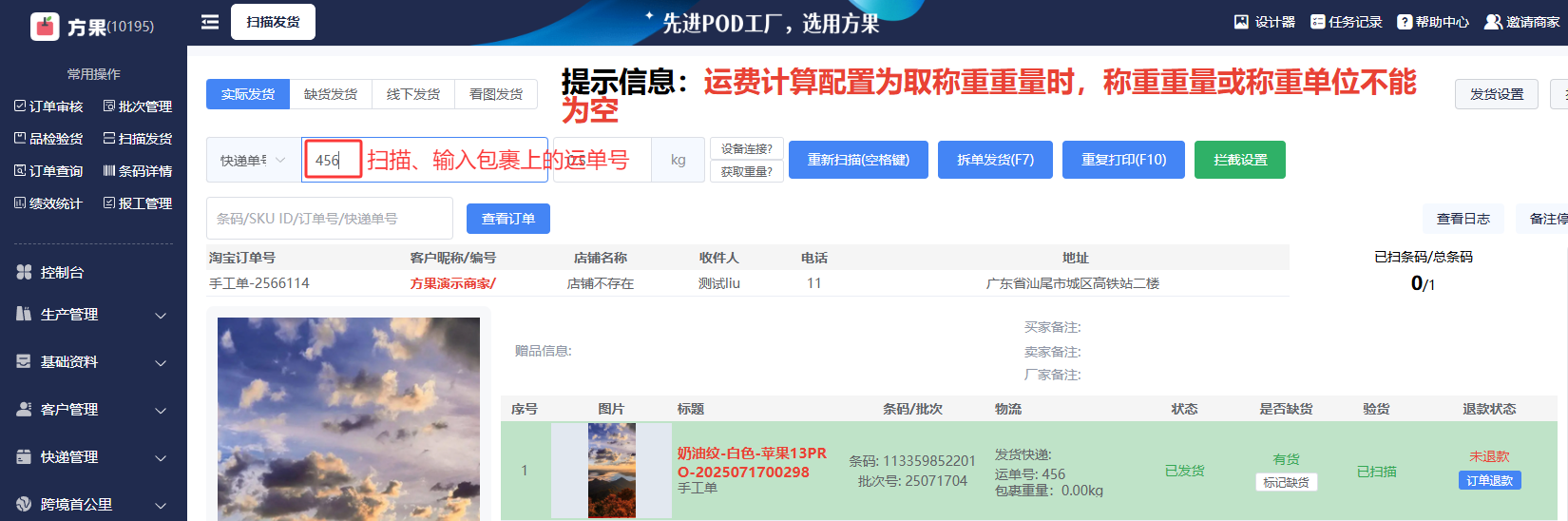1568x521 pixels.
Task: Click the 查看订单 button
Action: 507,219
